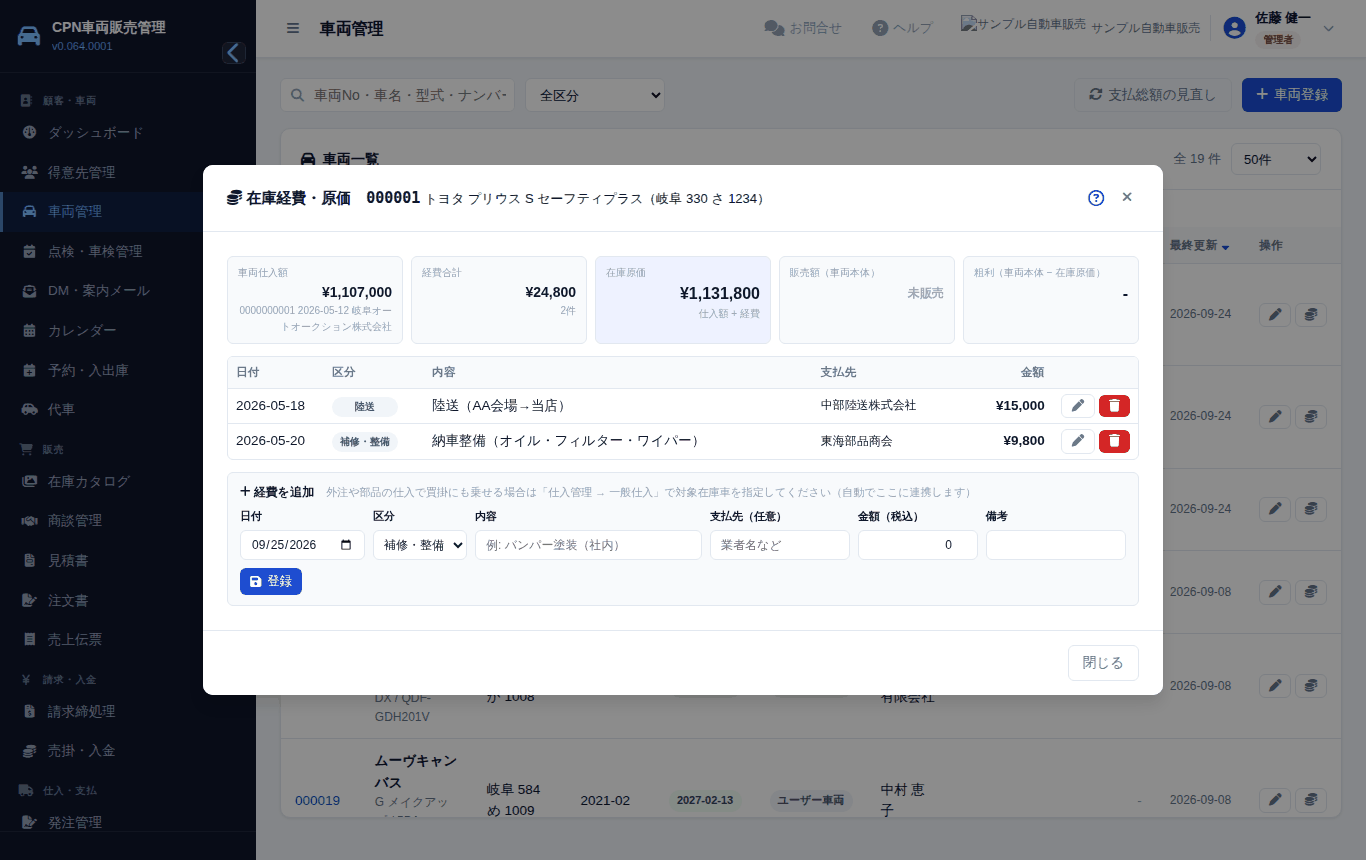1366x860 pixels.
Task: Open the 区分 dropdown showing 補修・整備
Action: tap(420, 545)
